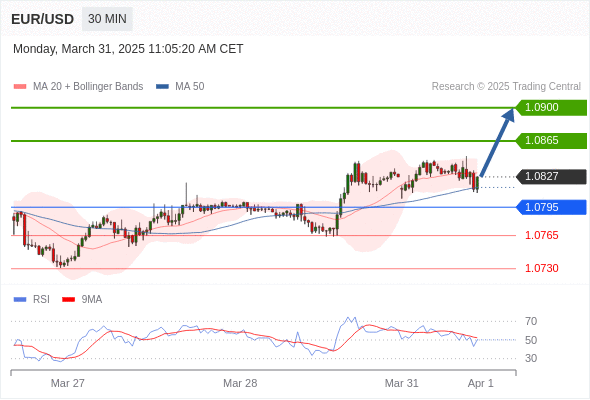Toggle the RSI legend entry
This screenshot has height=400, width=590.
[x=32, y=300]
